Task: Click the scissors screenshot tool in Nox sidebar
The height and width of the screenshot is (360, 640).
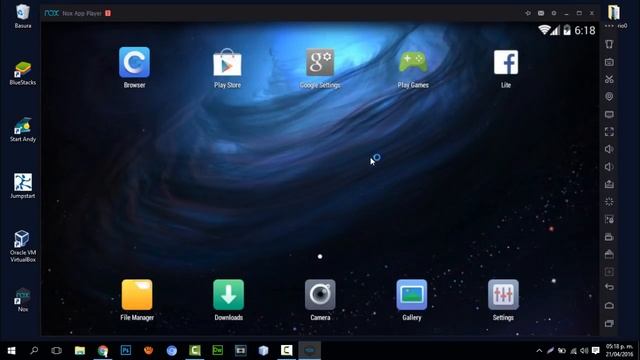Action: [609, 79]
